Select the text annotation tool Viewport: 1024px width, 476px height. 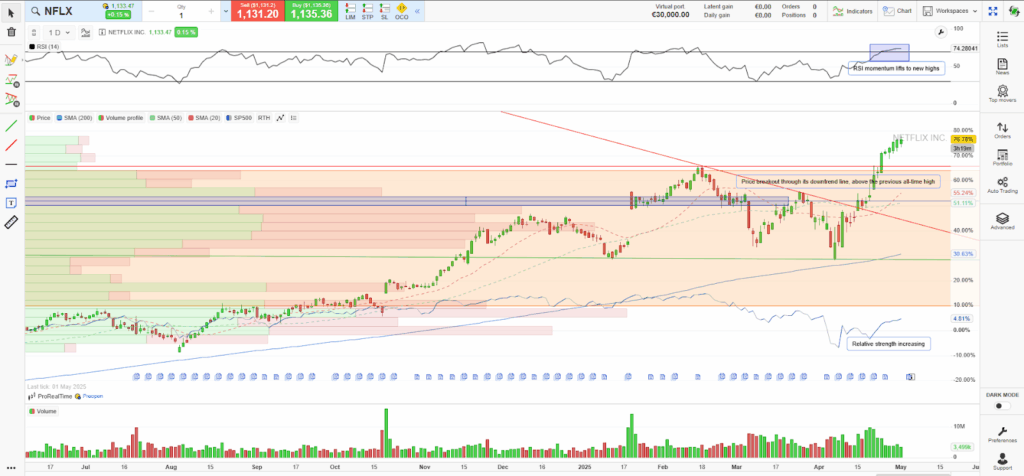(11, 202)
